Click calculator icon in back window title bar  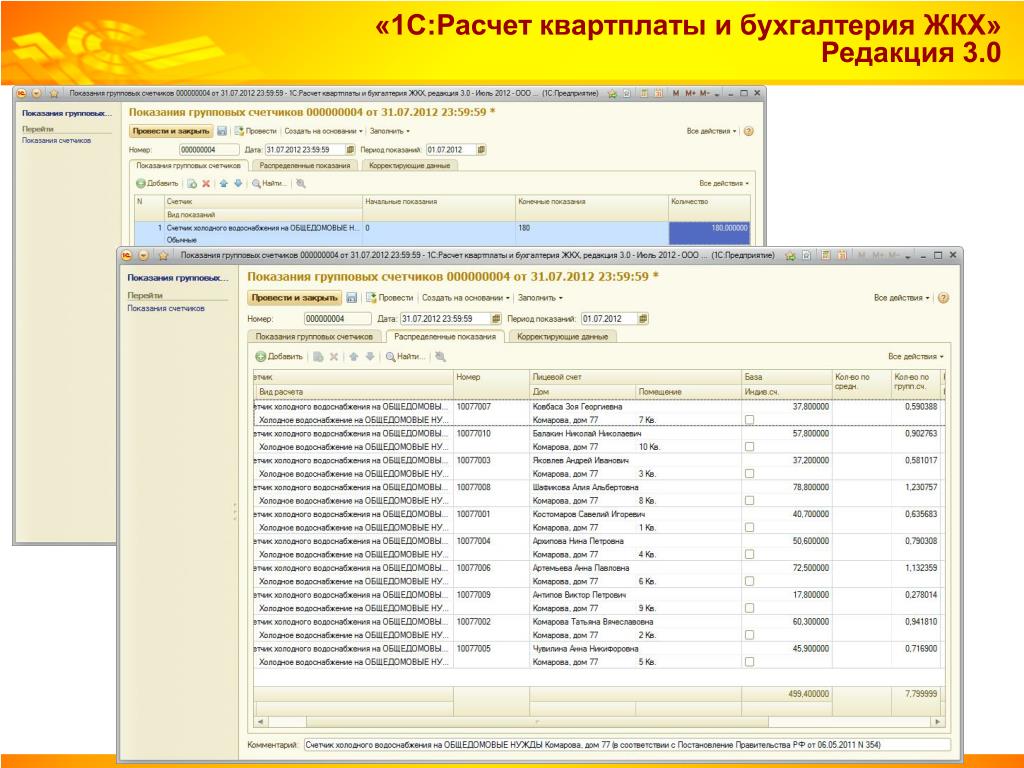[644, 93]
